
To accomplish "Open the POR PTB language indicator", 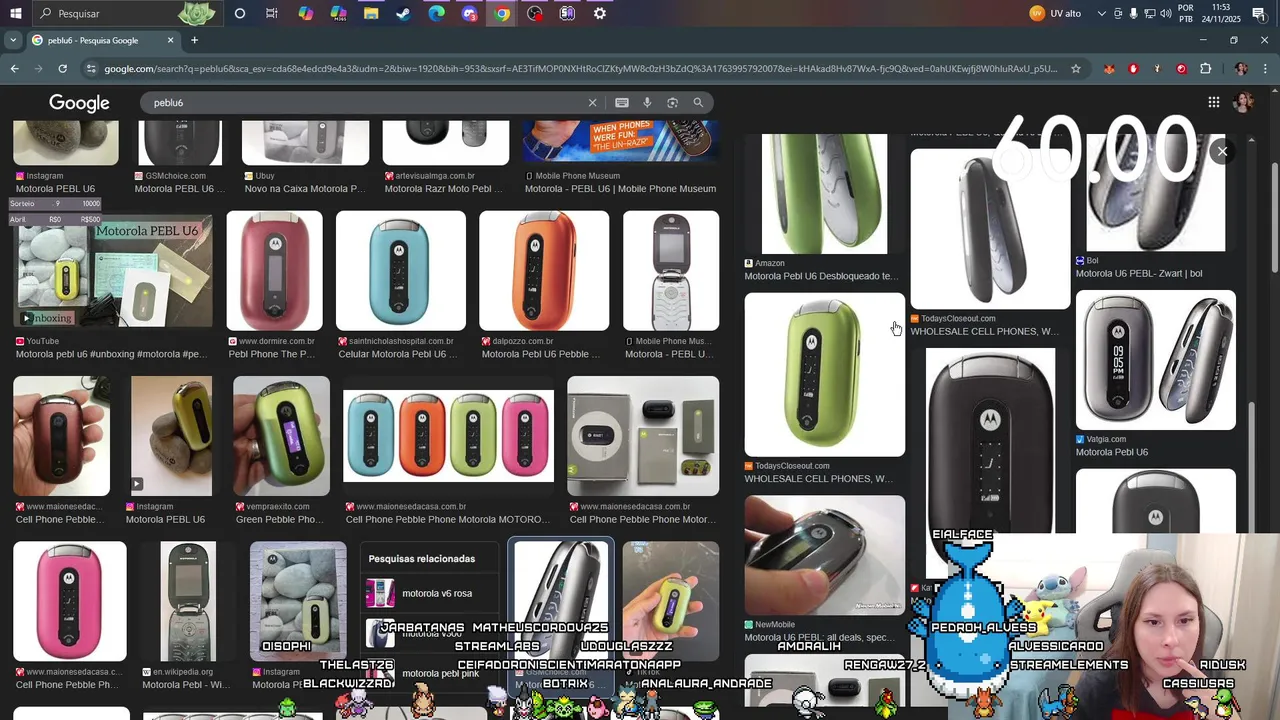I will point(1185,13).
